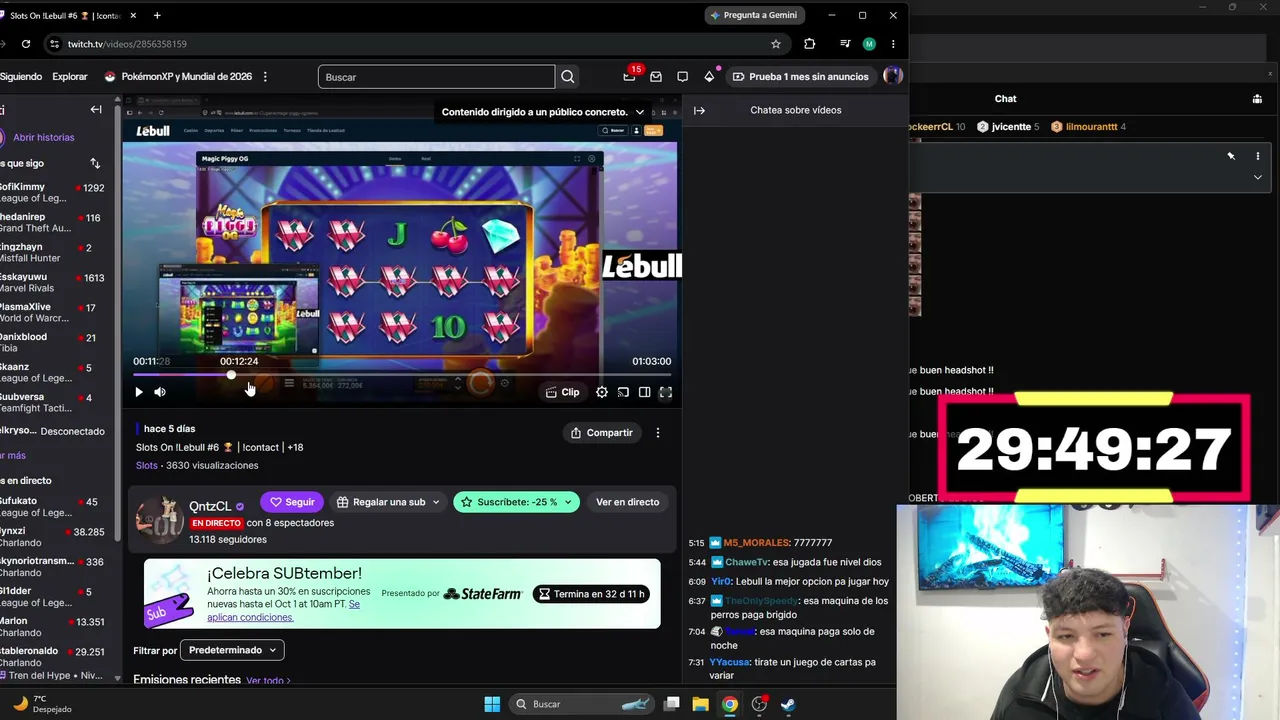Collapse the video chat panel
Image resolution: width=1280 pixels, height=720 pixels.
[x=699, y=110]
